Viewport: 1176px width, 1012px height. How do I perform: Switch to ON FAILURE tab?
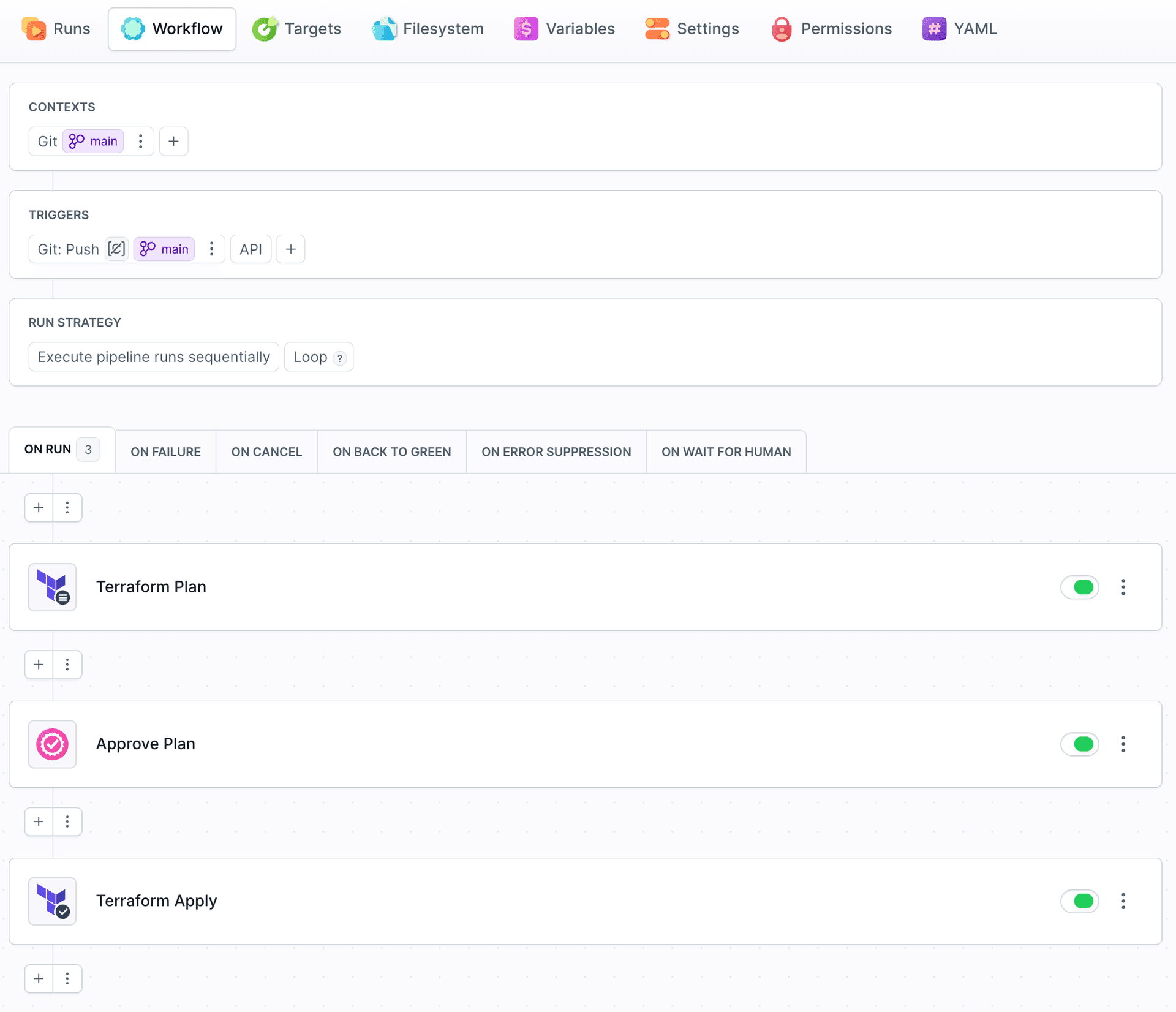(x=165, y=452)
